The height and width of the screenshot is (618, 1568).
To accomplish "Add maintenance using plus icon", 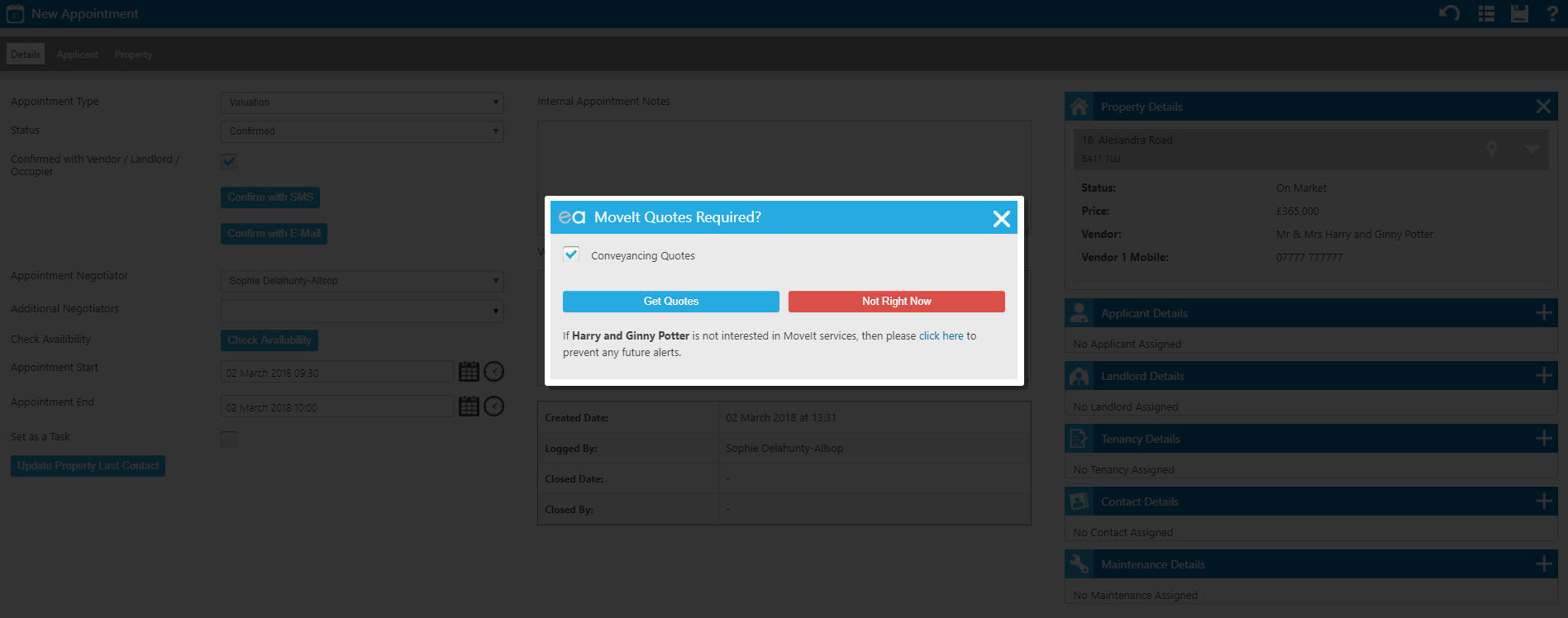I will tap(1543, 564).
